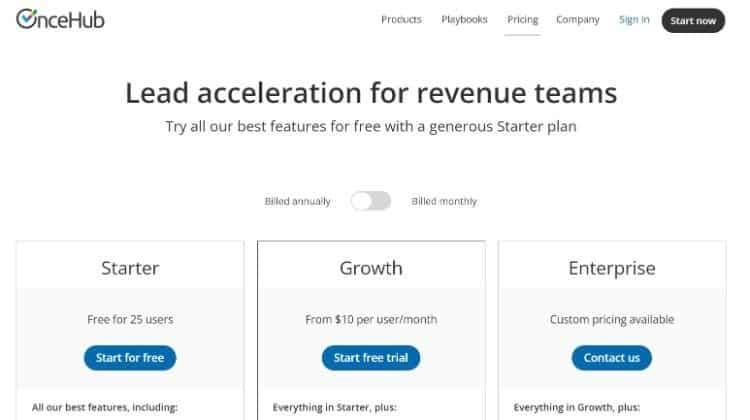750x420 pixels.
Task: Go to the Pricing page
Action: tap(522, 19)
